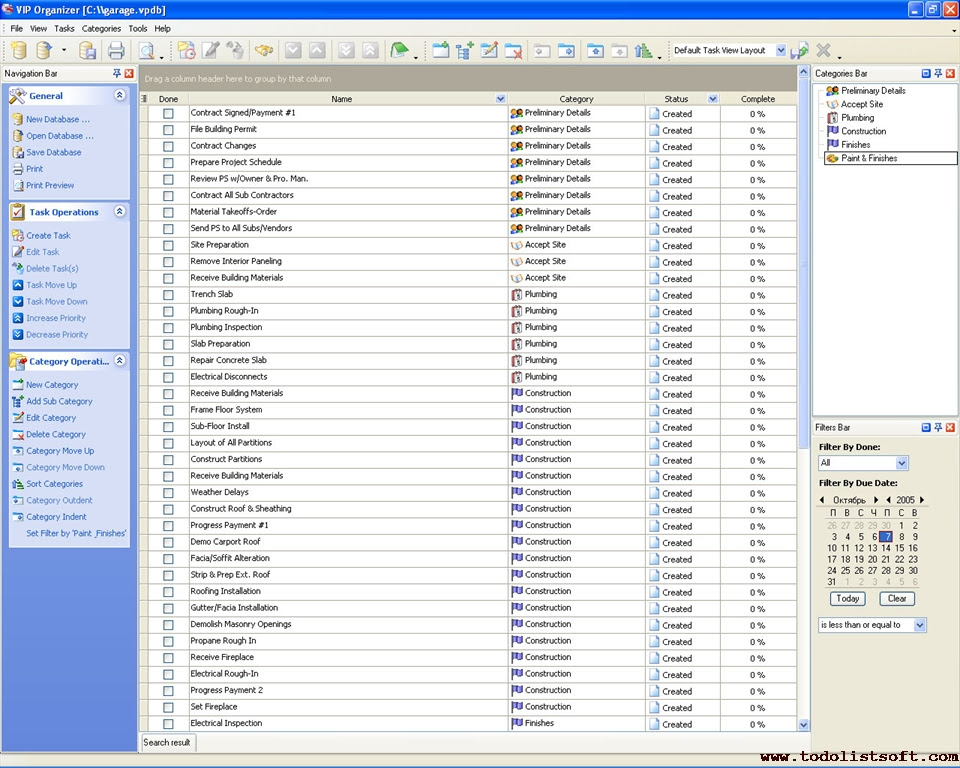Click the Delete Category toolbar icon with red X

coord(513,51)
